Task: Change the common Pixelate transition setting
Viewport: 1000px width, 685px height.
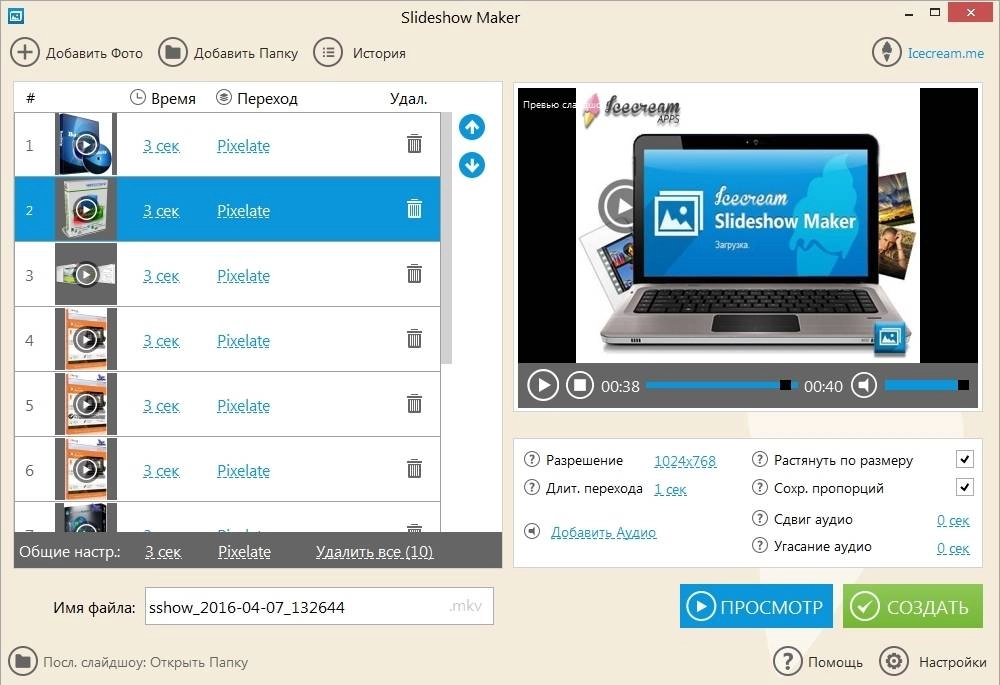Action: coord(244,552)
